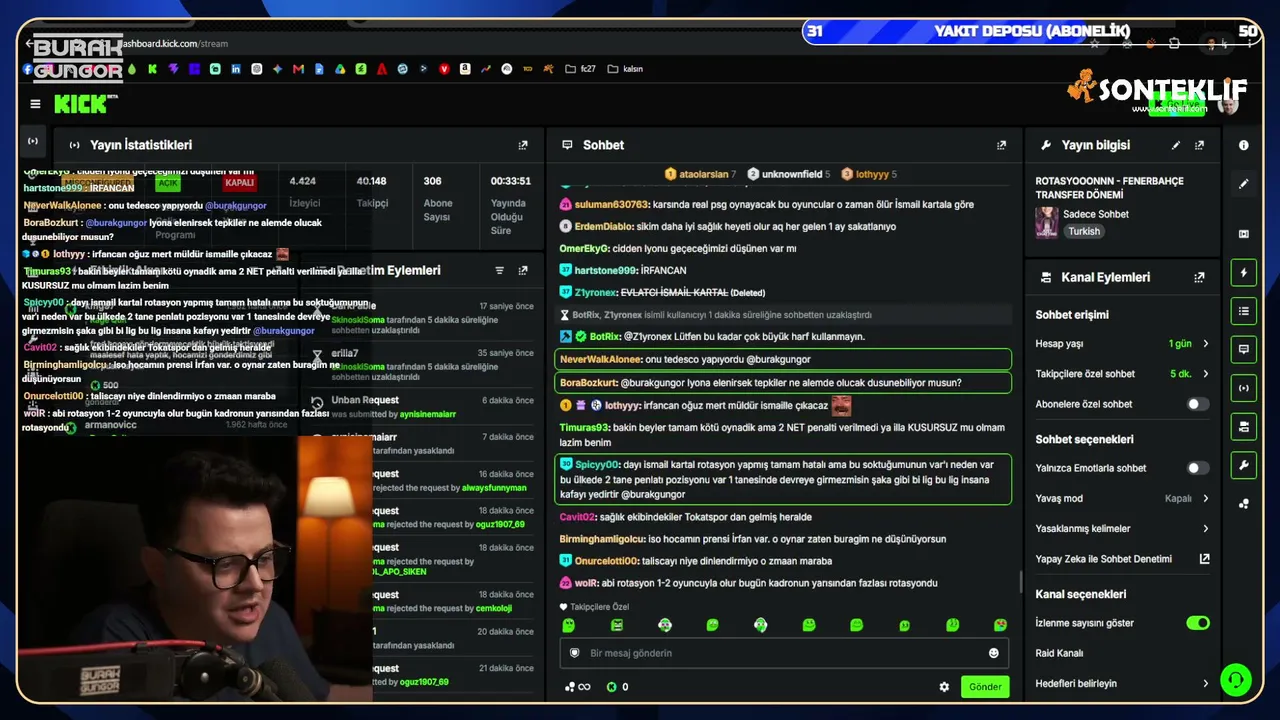Toggle broadcast signal icon in right sidebar
This screenshot has width=1280, height=720.
1244,388
